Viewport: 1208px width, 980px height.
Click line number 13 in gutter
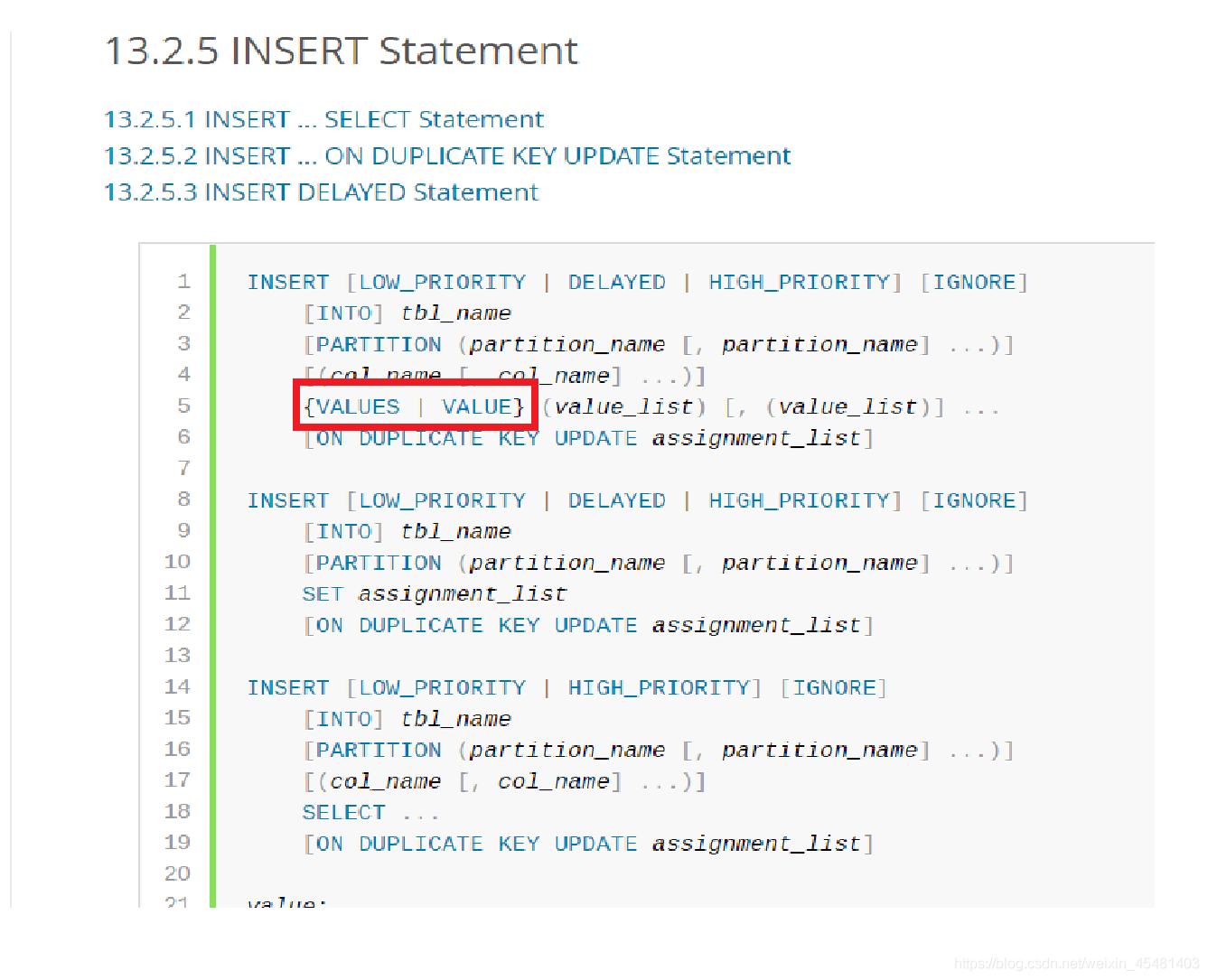pos(178,655)
